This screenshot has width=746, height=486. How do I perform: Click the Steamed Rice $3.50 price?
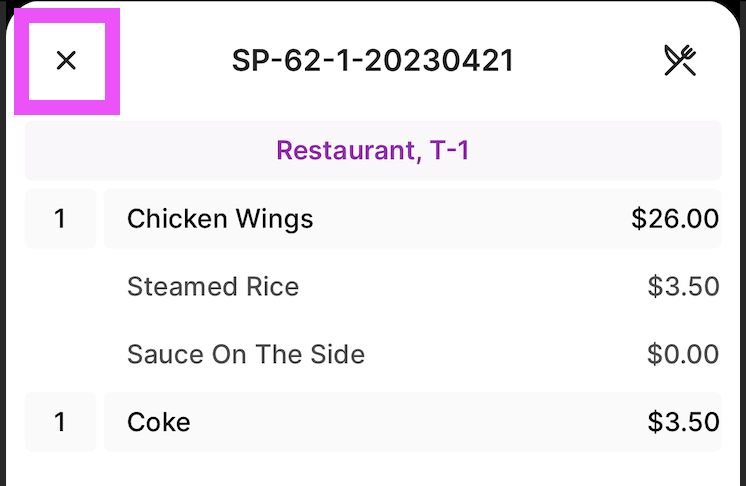click(x=683, y=287)
